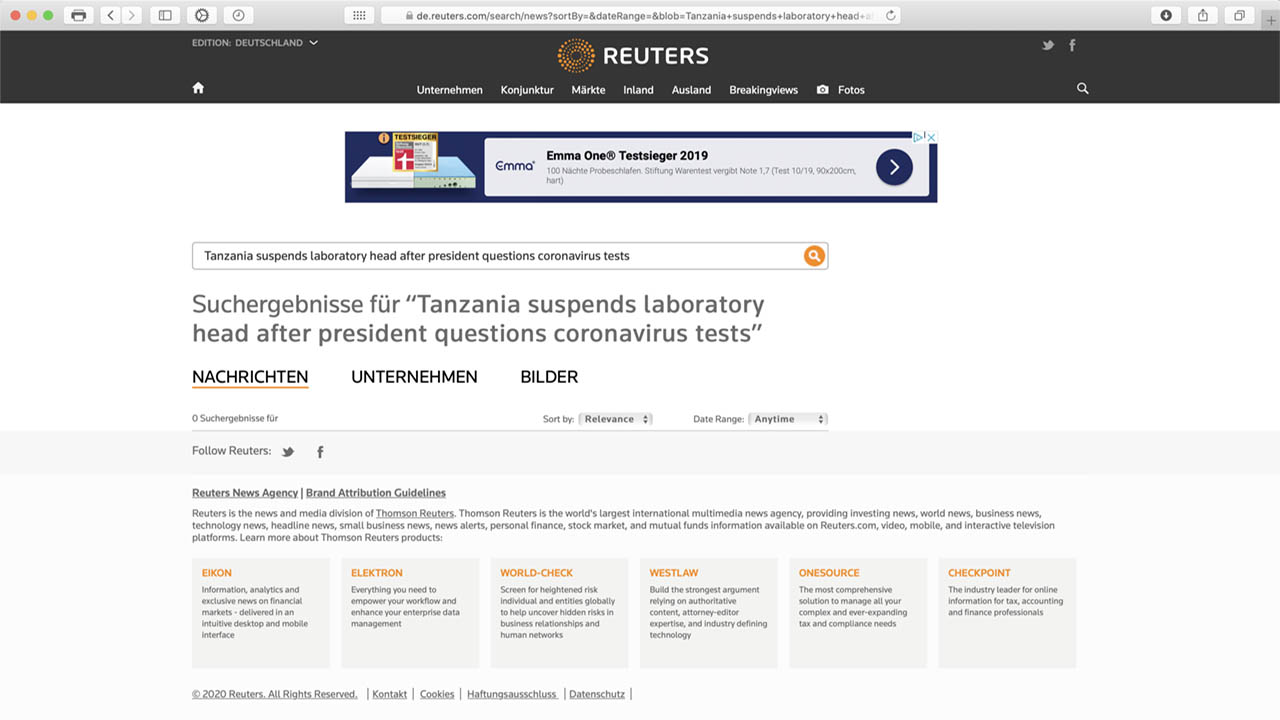Image resolution: width=1280 pixels, height=720 pixels.
Task: Open Märkte in the navigation menu
Action: (x=588, y=90)
